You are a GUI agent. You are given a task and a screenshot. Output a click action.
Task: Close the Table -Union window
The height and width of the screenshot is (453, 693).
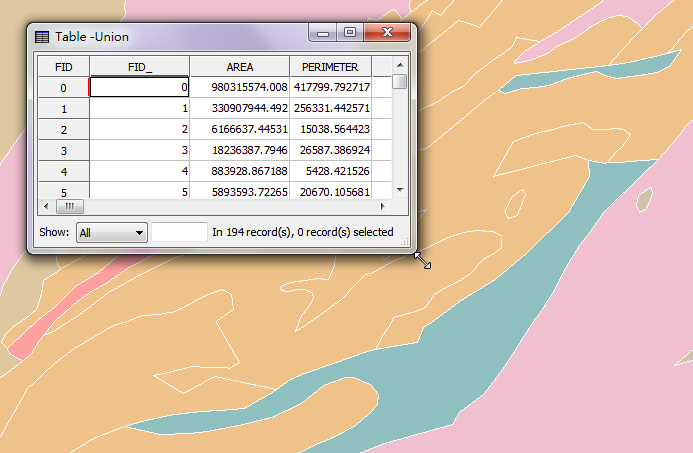(387, 33)
